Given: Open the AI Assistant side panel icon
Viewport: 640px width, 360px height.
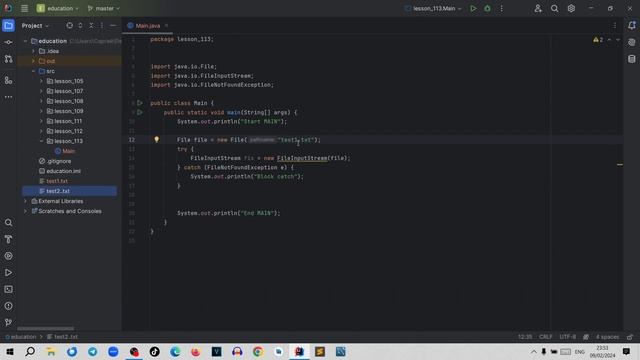Looking at the screenshot, I should 632,42.
